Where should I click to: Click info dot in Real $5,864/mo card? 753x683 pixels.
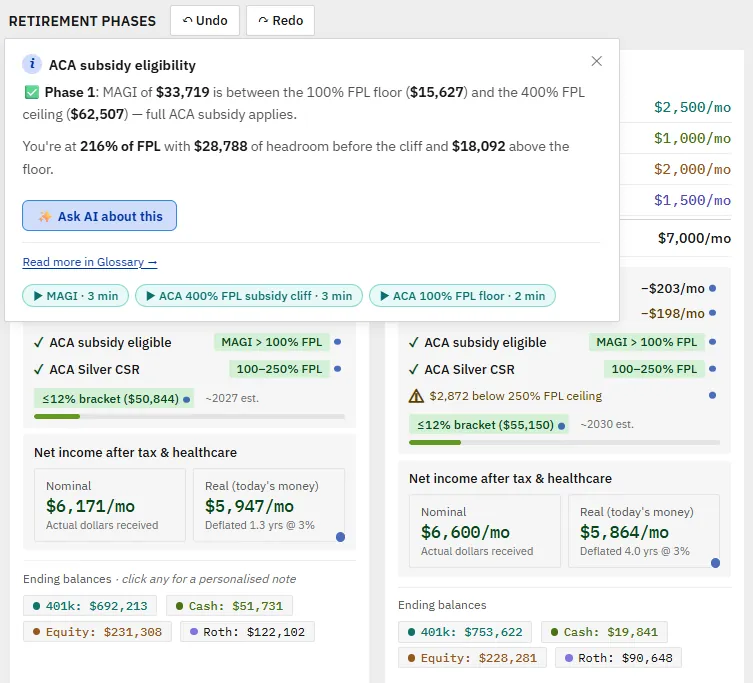[x=716, y=563]
